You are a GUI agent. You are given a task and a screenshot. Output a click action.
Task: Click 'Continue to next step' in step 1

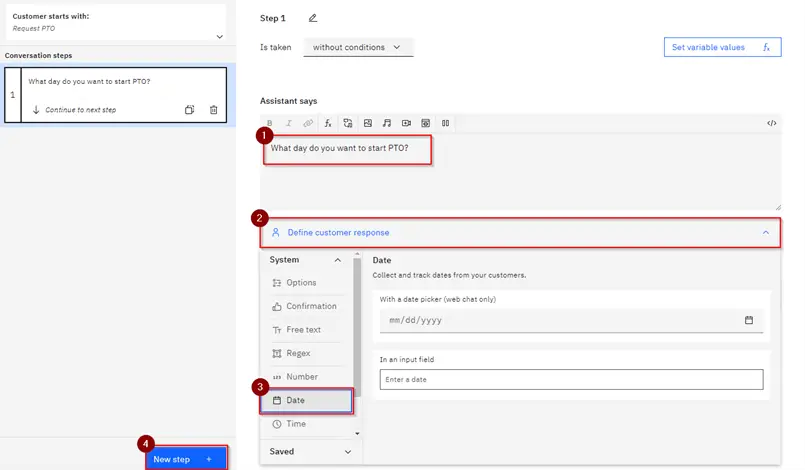[x=81, y=110]
